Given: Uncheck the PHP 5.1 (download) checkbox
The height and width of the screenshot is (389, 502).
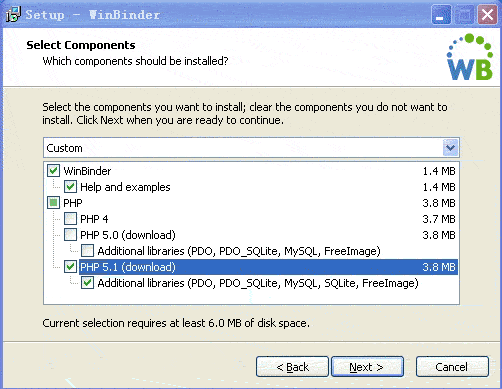Looking at the screenshot, I should point(70,267).
